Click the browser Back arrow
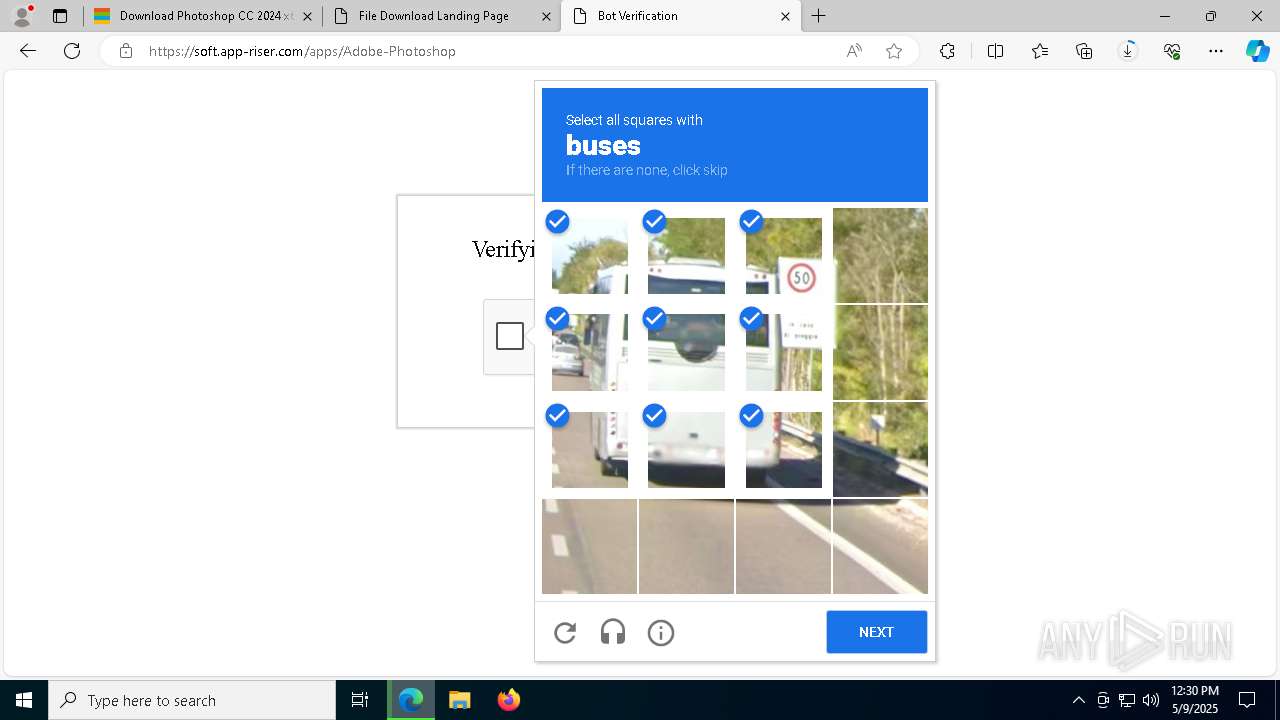Viewport: 1280px width, 720px height. pyautogui.click(x=28, y=51)
